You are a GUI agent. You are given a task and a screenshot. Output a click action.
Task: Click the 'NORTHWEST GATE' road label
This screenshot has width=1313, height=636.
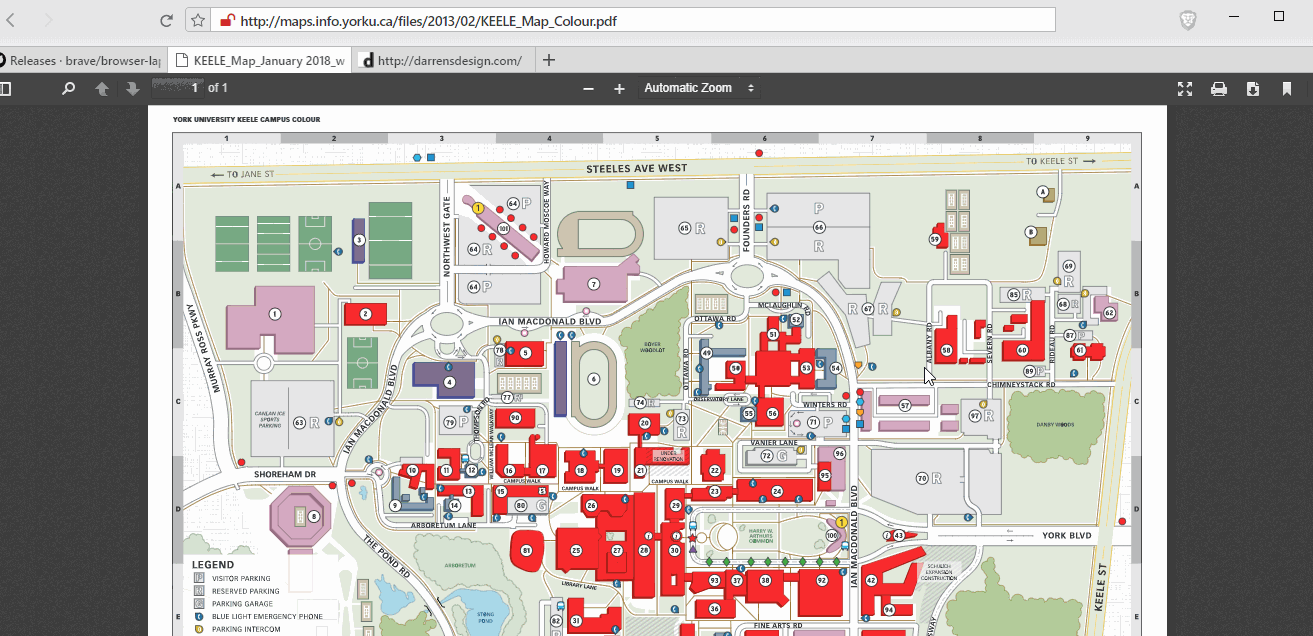pos(446,234)
